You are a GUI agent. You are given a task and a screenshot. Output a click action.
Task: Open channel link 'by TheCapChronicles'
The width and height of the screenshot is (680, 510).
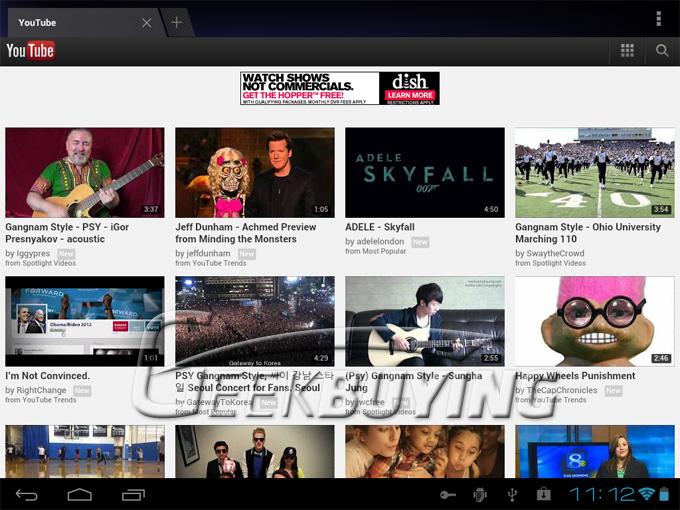pyautogui.click(x=556, y=390)
